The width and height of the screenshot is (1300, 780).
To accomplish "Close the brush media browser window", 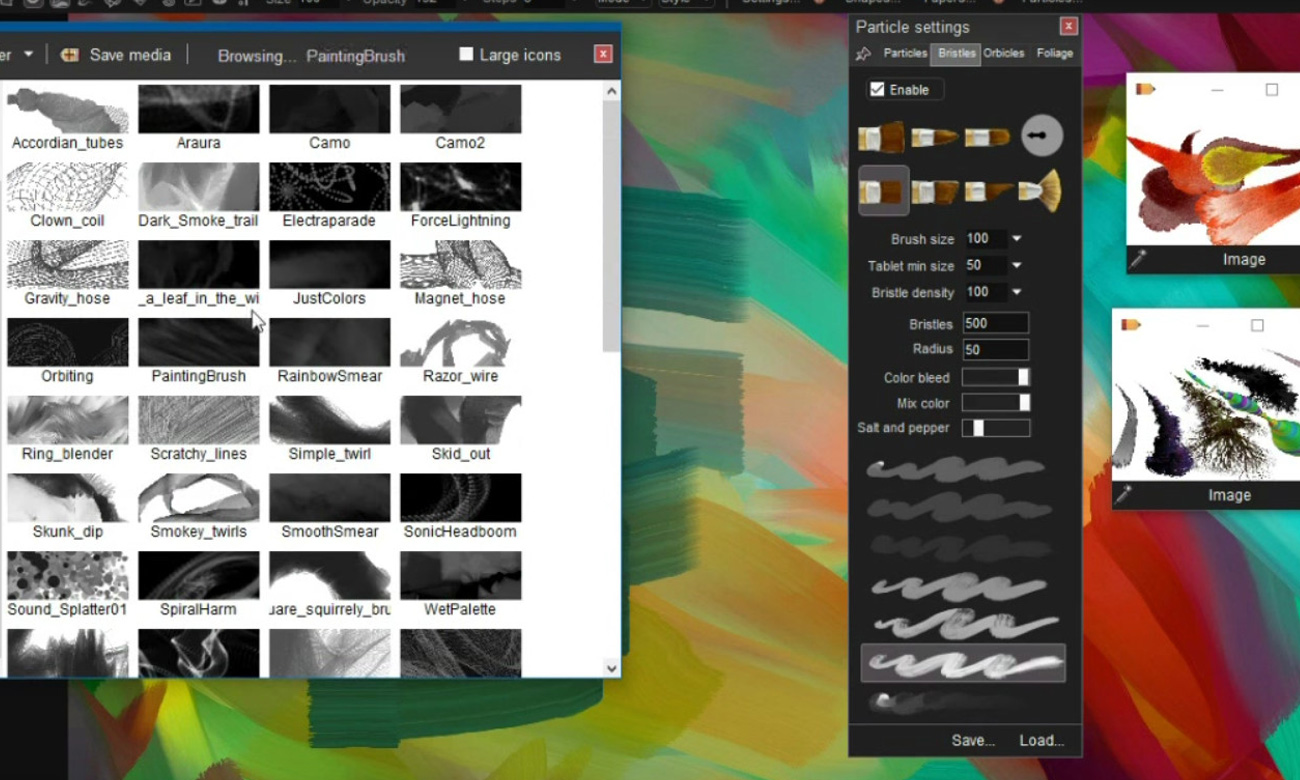I will tap(602, 54).
